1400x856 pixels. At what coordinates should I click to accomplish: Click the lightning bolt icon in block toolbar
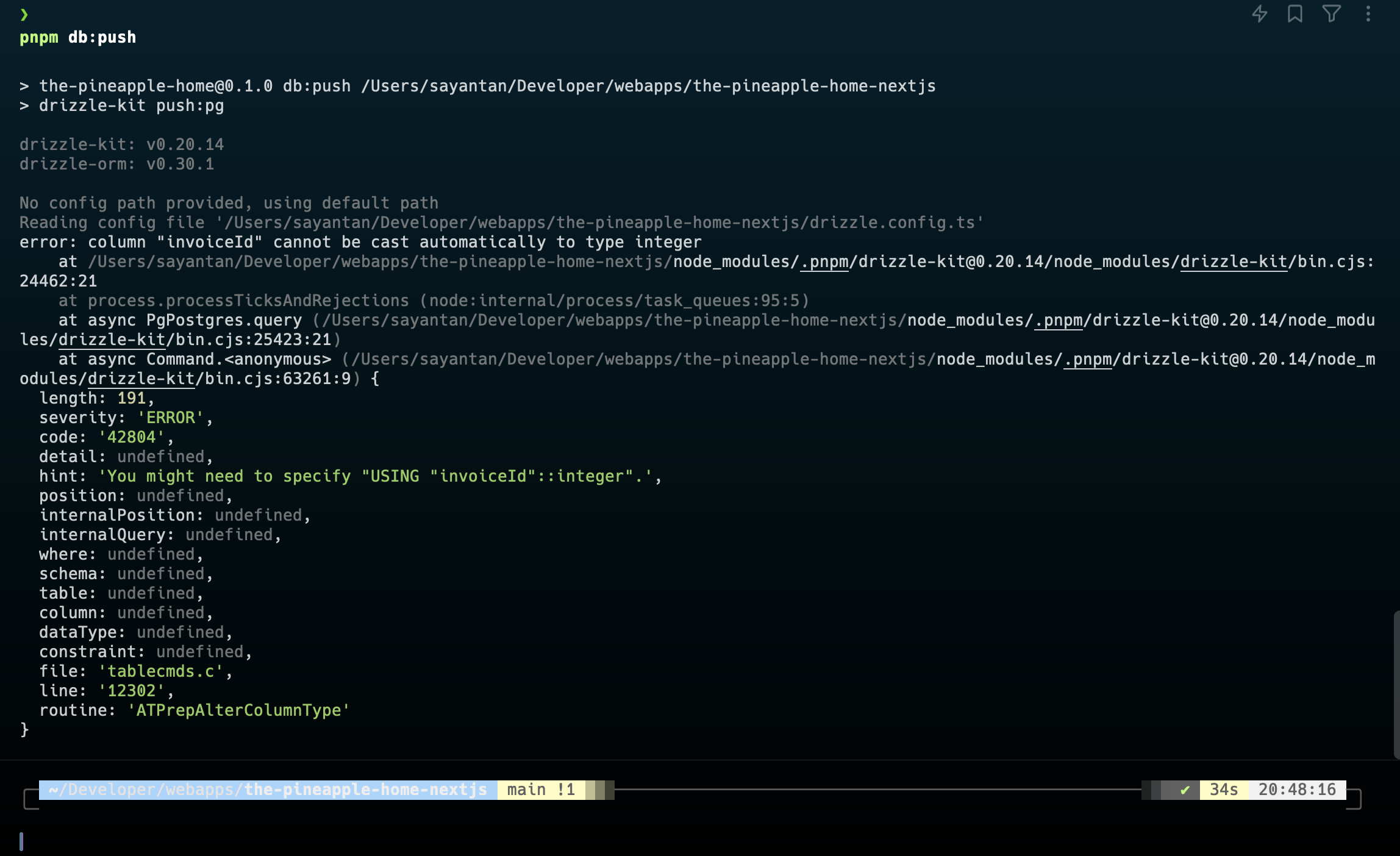(x=1260, y=13)
